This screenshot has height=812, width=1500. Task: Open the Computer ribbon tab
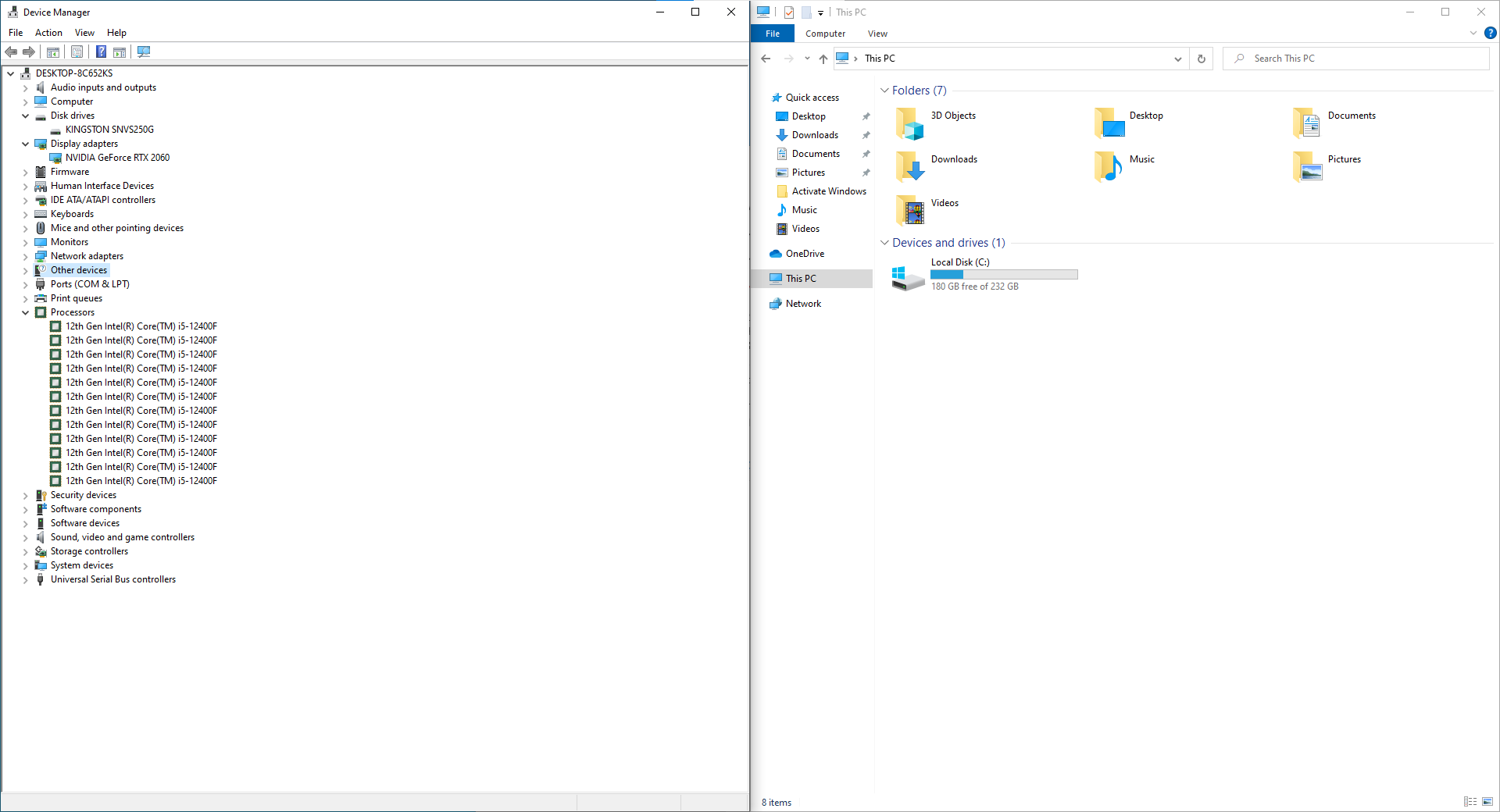pos(825,34)
